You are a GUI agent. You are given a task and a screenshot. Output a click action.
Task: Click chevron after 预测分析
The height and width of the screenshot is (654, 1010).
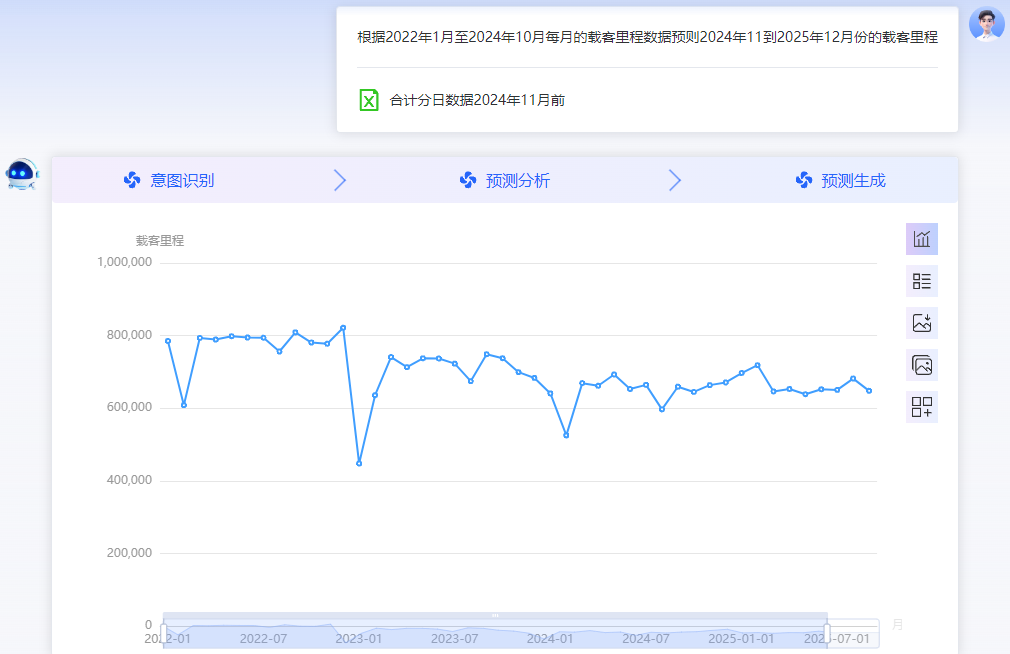tap(674, 180)
